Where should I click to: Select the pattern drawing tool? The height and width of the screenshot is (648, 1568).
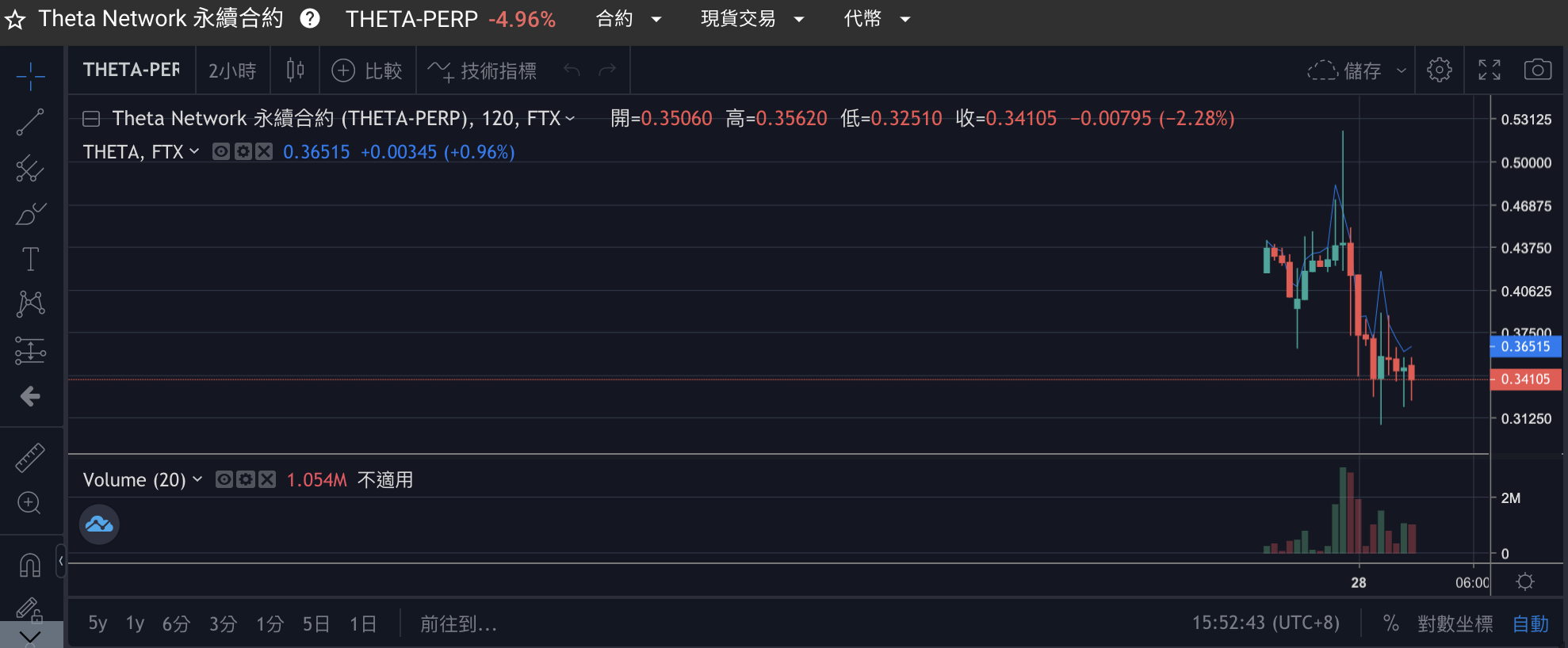[30, 304]
